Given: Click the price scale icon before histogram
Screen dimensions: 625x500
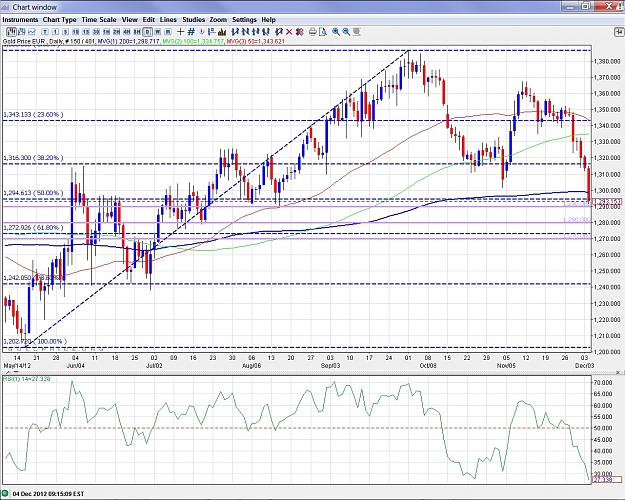Looking at the screenshot, I should click(212, 32).
